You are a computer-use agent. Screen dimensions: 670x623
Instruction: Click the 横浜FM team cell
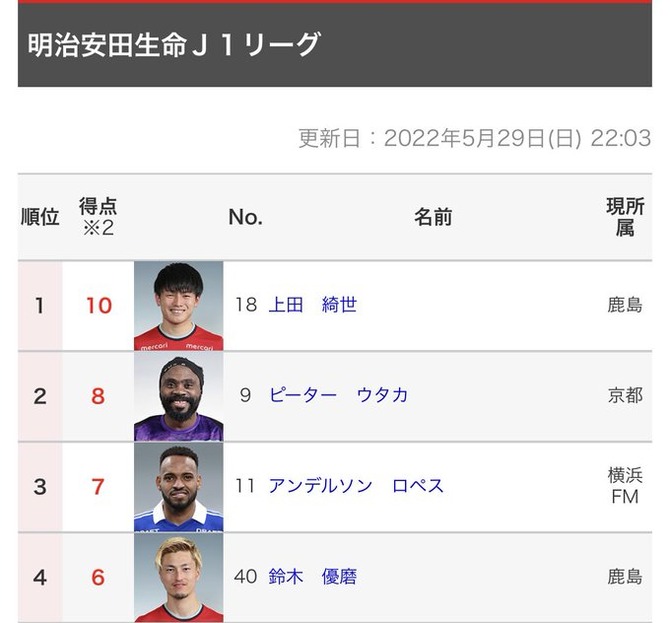click(625, 486)
